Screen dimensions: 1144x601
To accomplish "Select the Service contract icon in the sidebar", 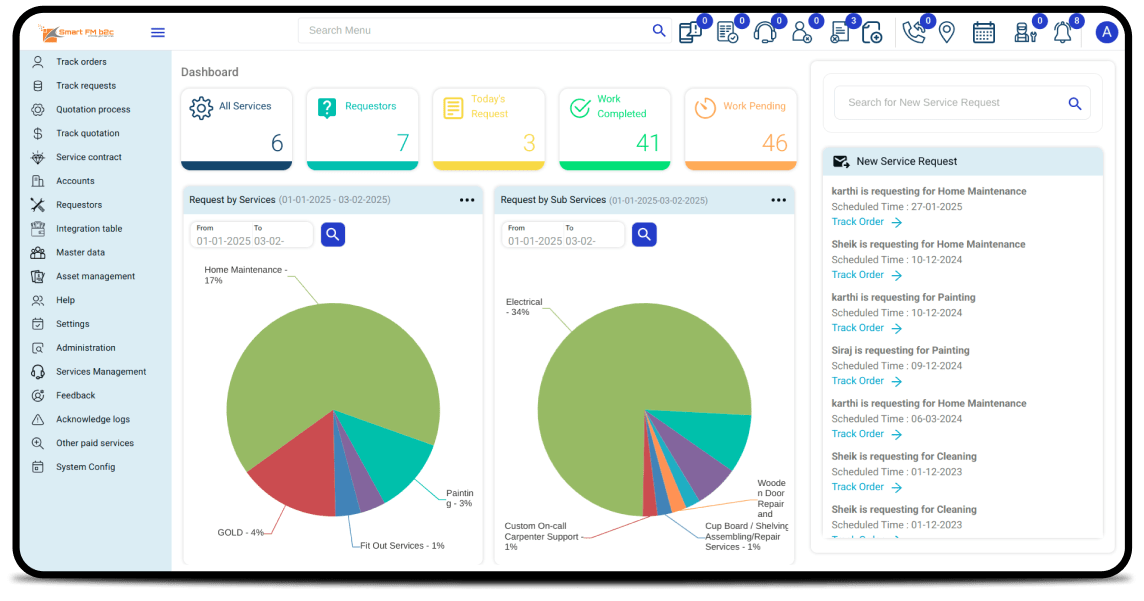I will 36,157.
